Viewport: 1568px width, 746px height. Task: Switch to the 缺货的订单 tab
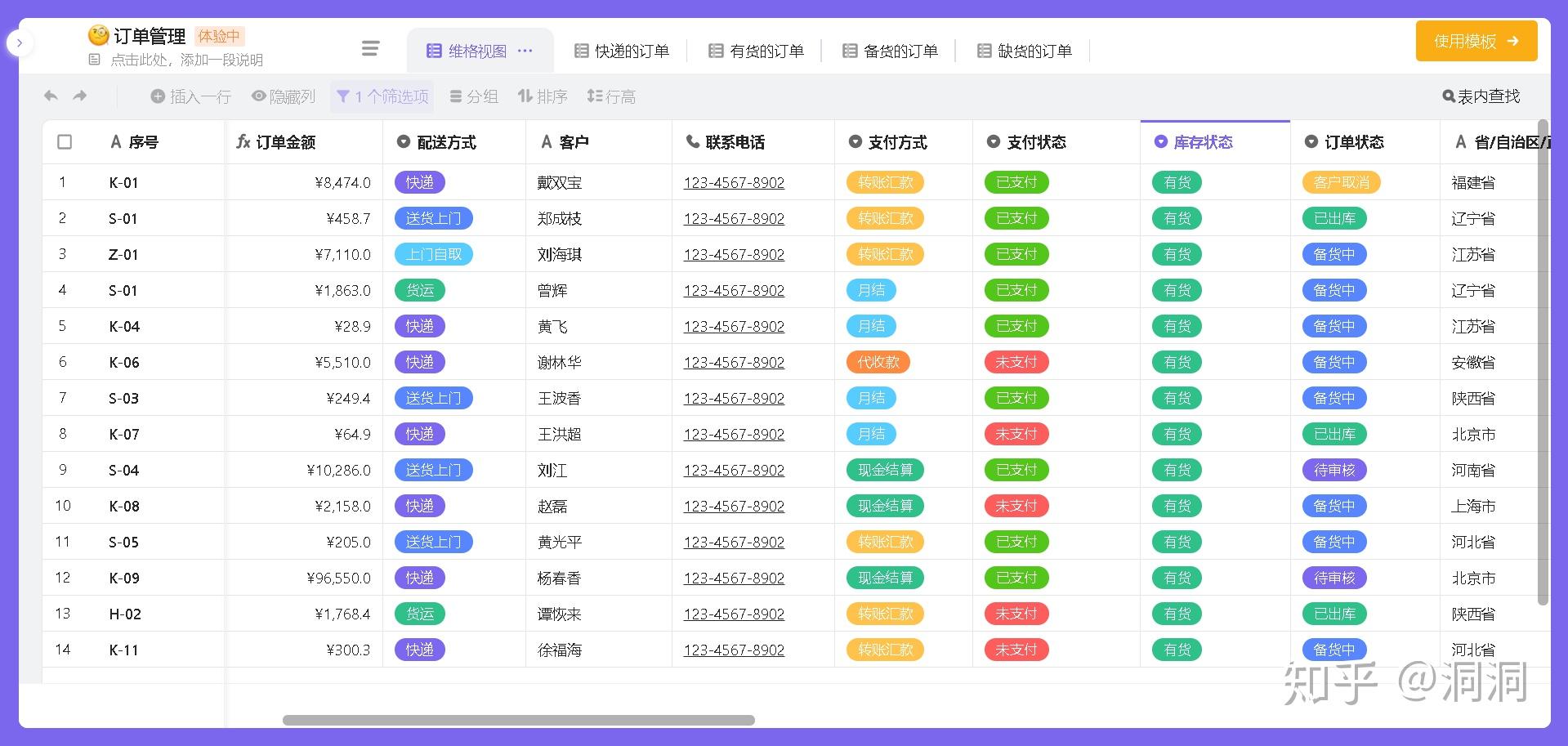click(x=1025, y=51)
